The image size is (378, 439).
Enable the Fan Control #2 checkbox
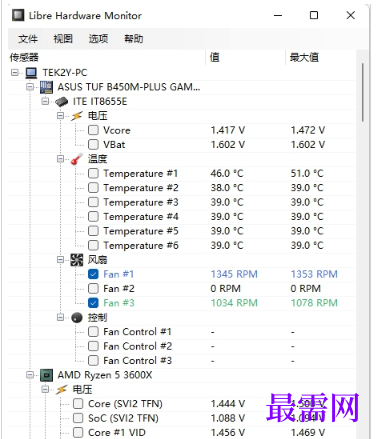point(93,346)
